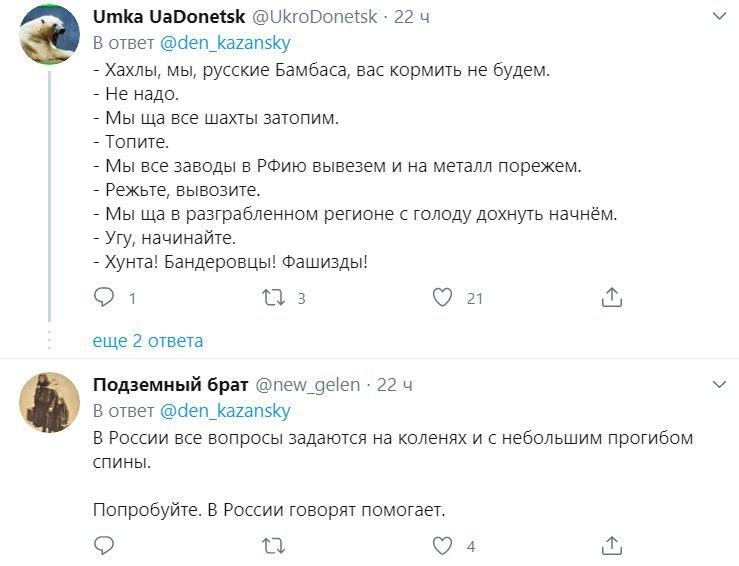Reply to Подземный брат's tweet
739x566 pixels.
(104, 545)
